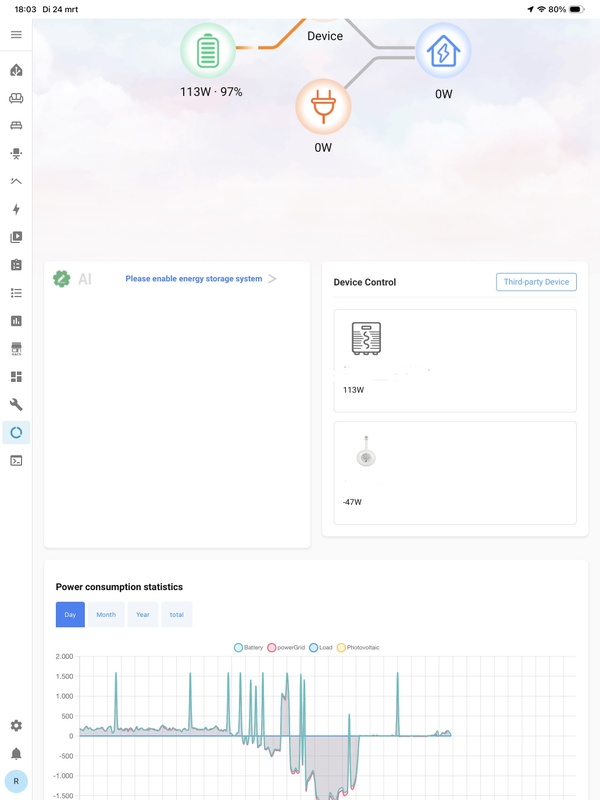Open the lightning bolt Energy panel
This screenshot has height=800, width=600.
(x=16, y=209)
